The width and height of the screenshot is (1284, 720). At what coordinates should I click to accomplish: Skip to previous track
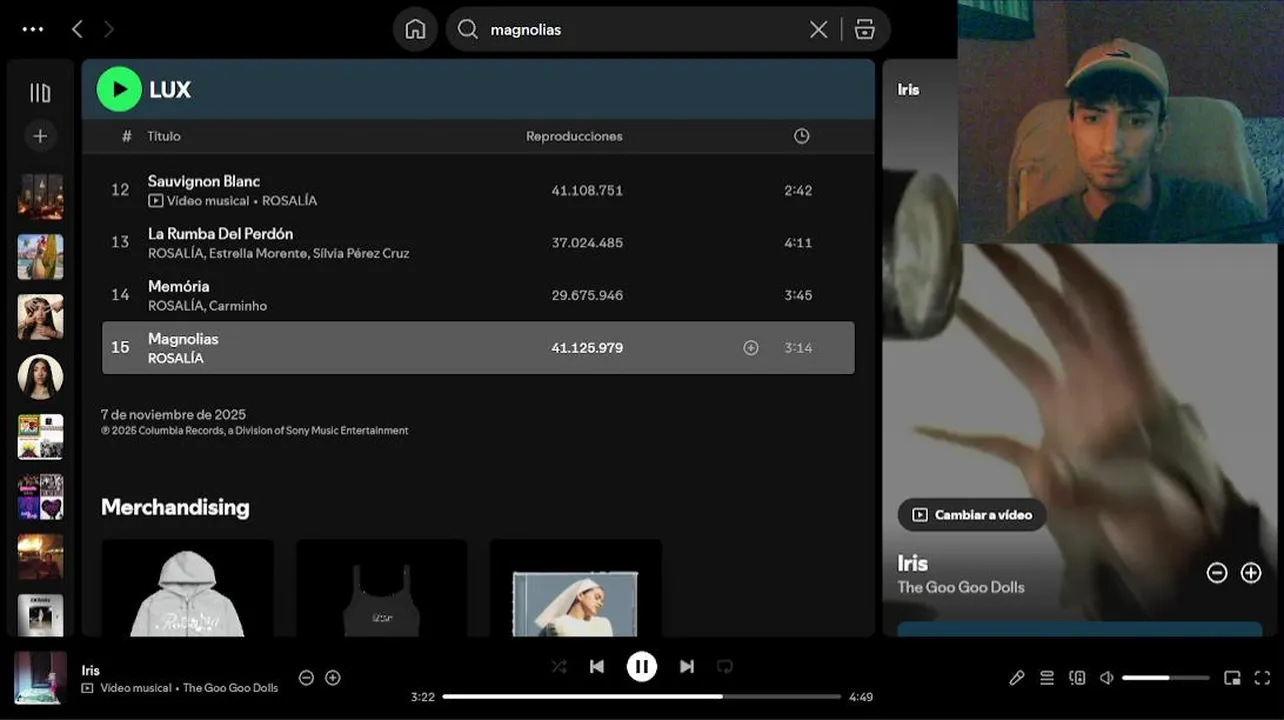(597, 666)
